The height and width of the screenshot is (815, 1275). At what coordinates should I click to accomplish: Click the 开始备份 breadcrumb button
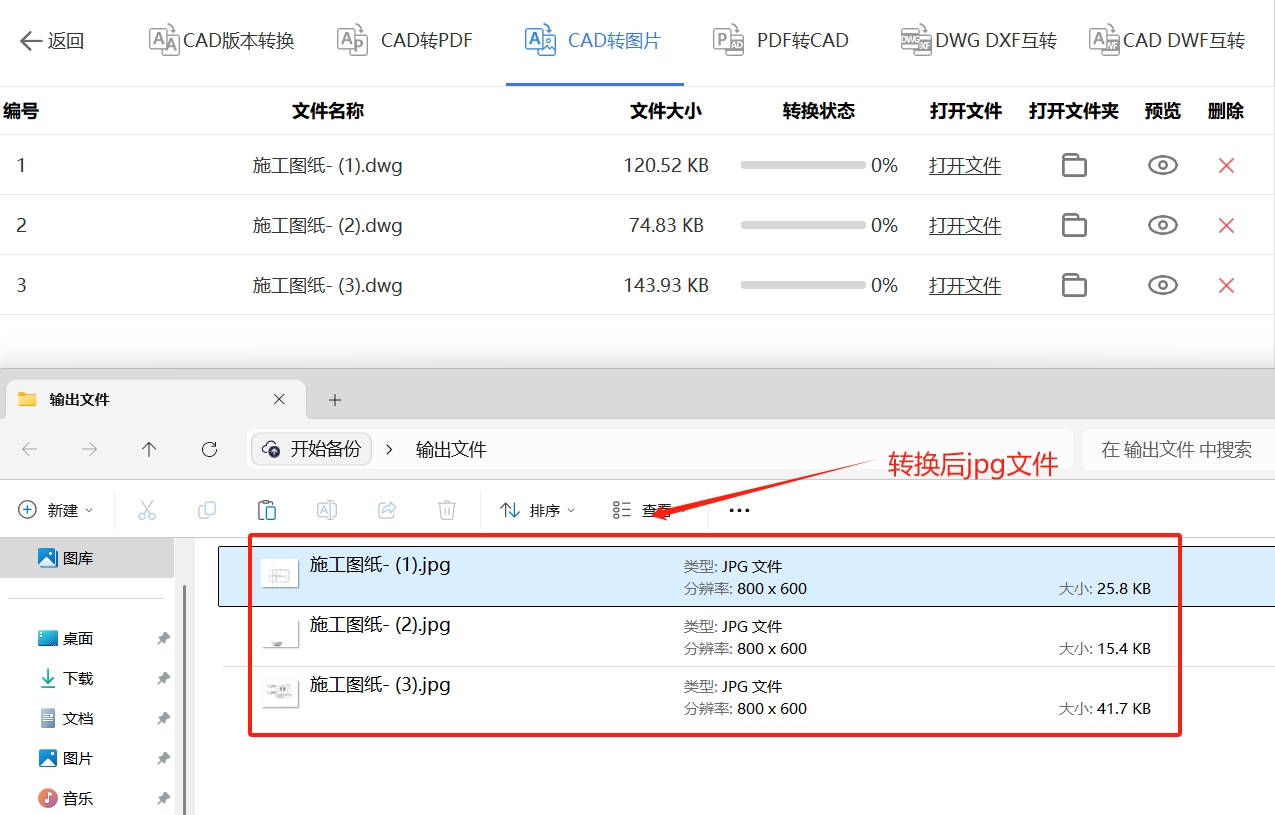311,449
